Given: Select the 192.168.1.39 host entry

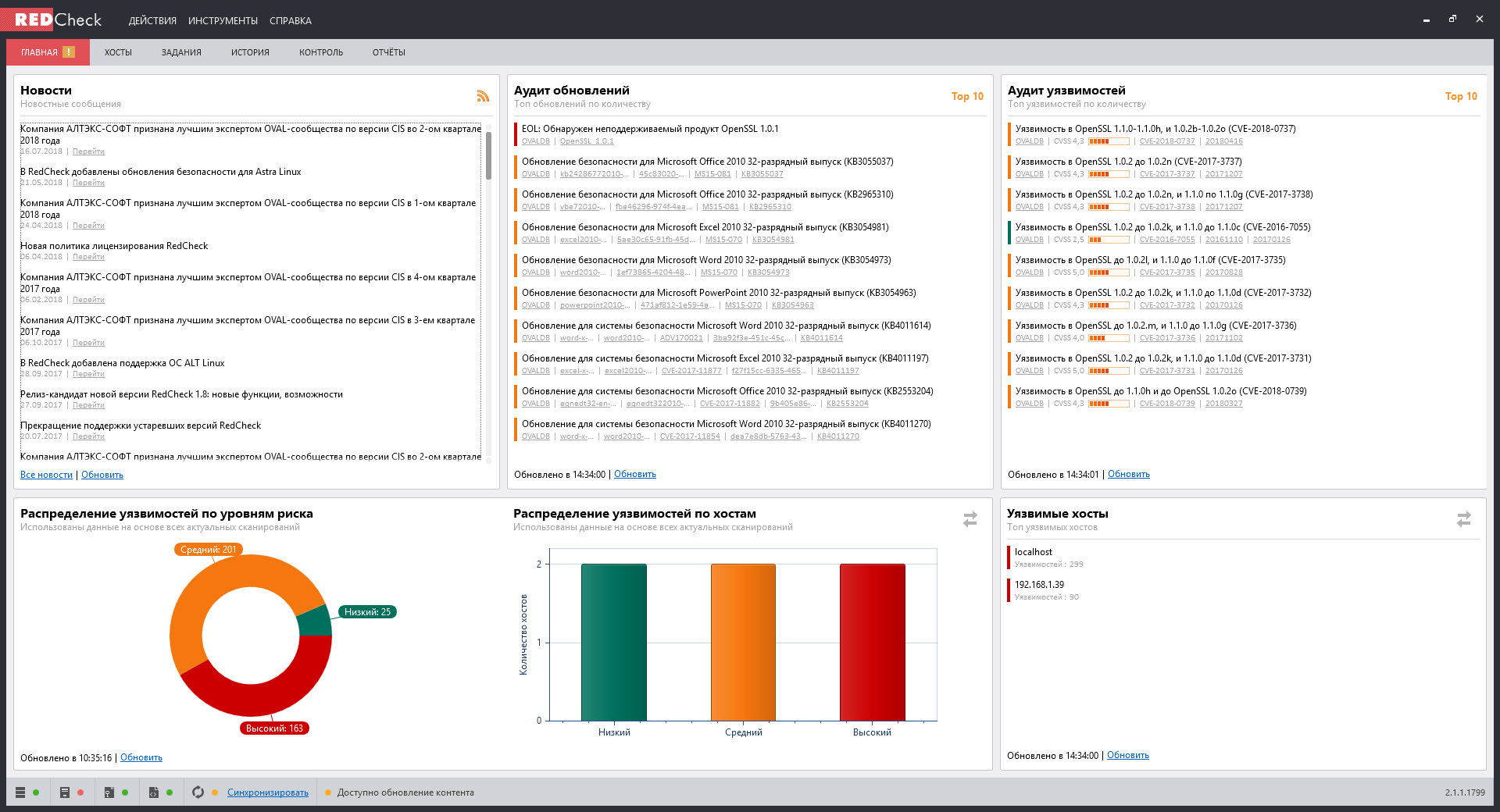Looking at the screenshot, I should 1244,590.
